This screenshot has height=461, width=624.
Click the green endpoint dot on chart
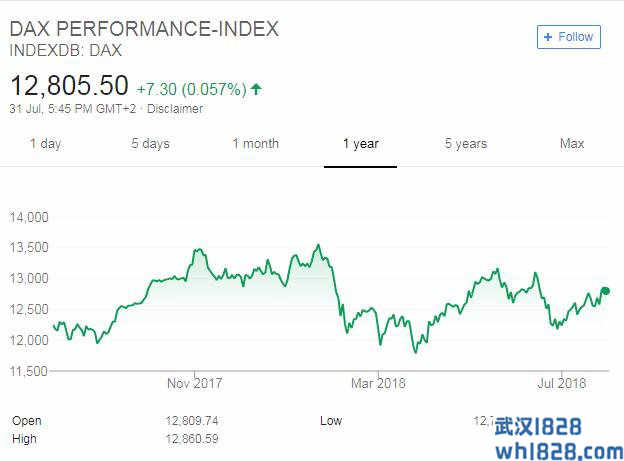[x=605, y=291]
